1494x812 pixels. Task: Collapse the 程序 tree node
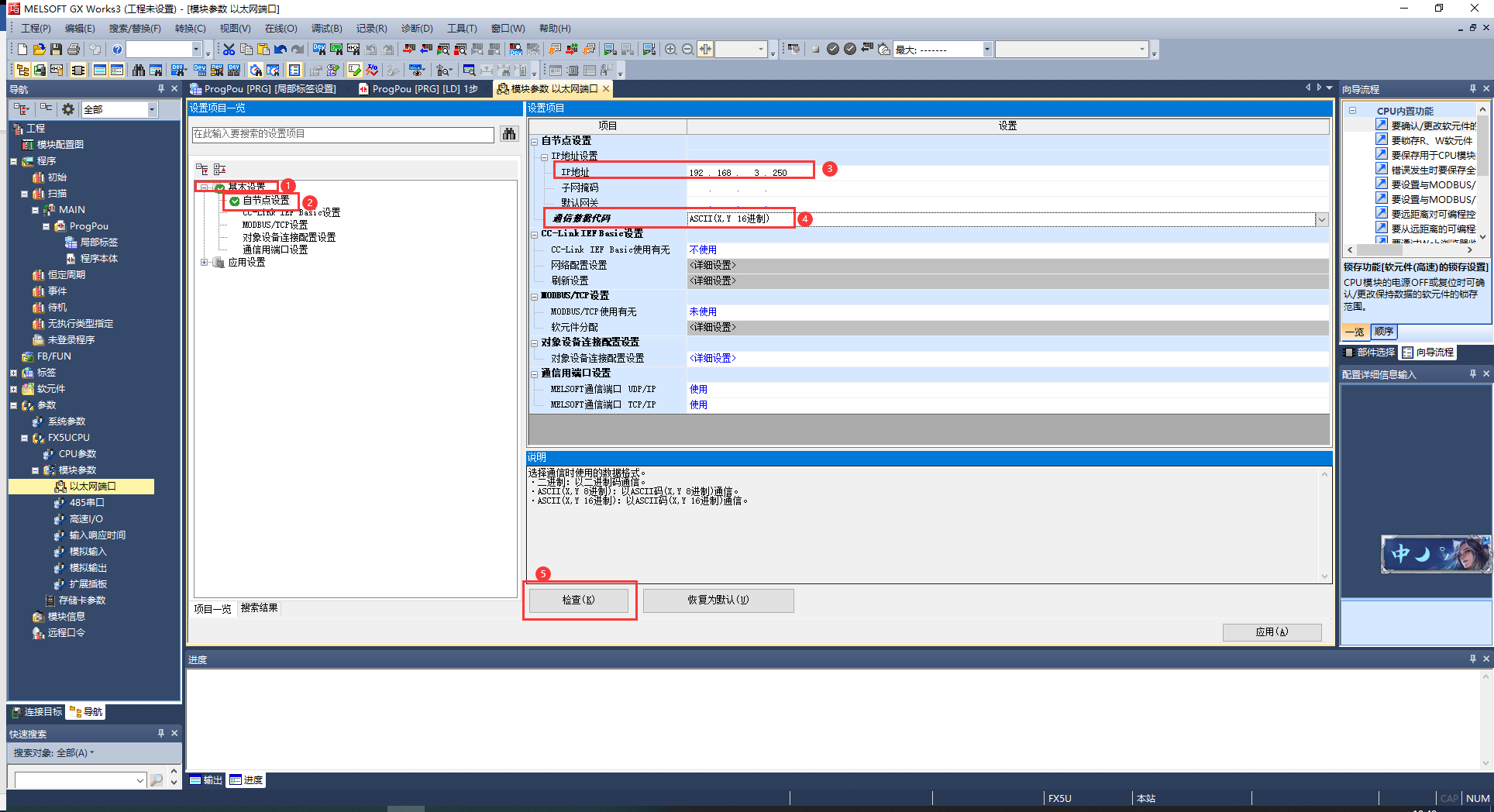(13, 161)
